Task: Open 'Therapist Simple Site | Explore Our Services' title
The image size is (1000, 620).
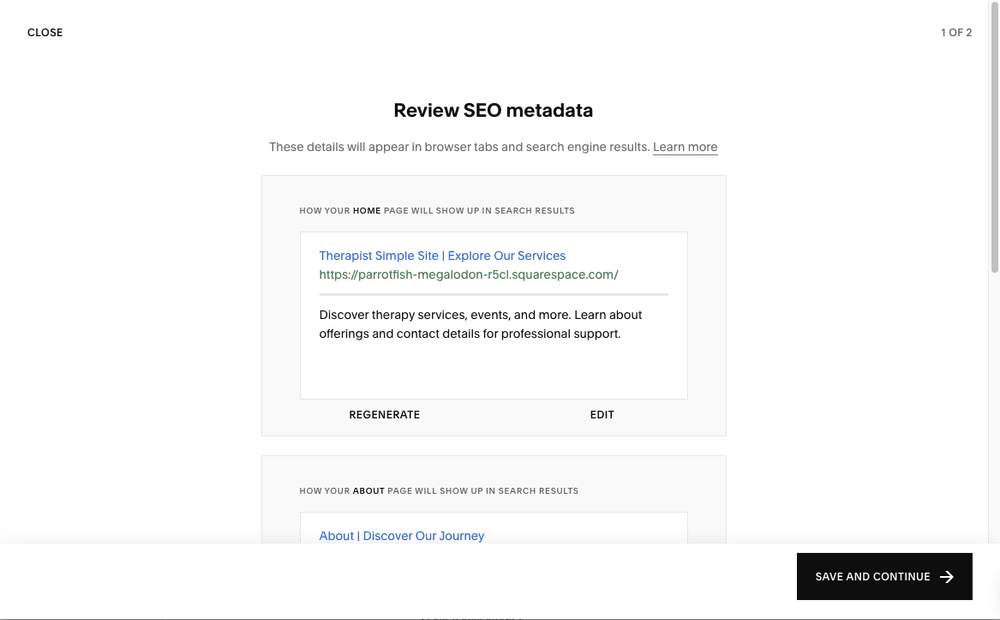Action: [x=442, y=256]
